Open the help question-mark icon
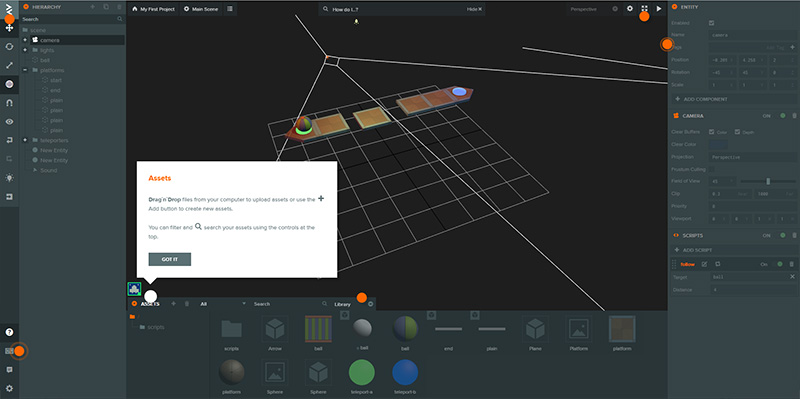 pyautogui.click(x=9, y=332)
